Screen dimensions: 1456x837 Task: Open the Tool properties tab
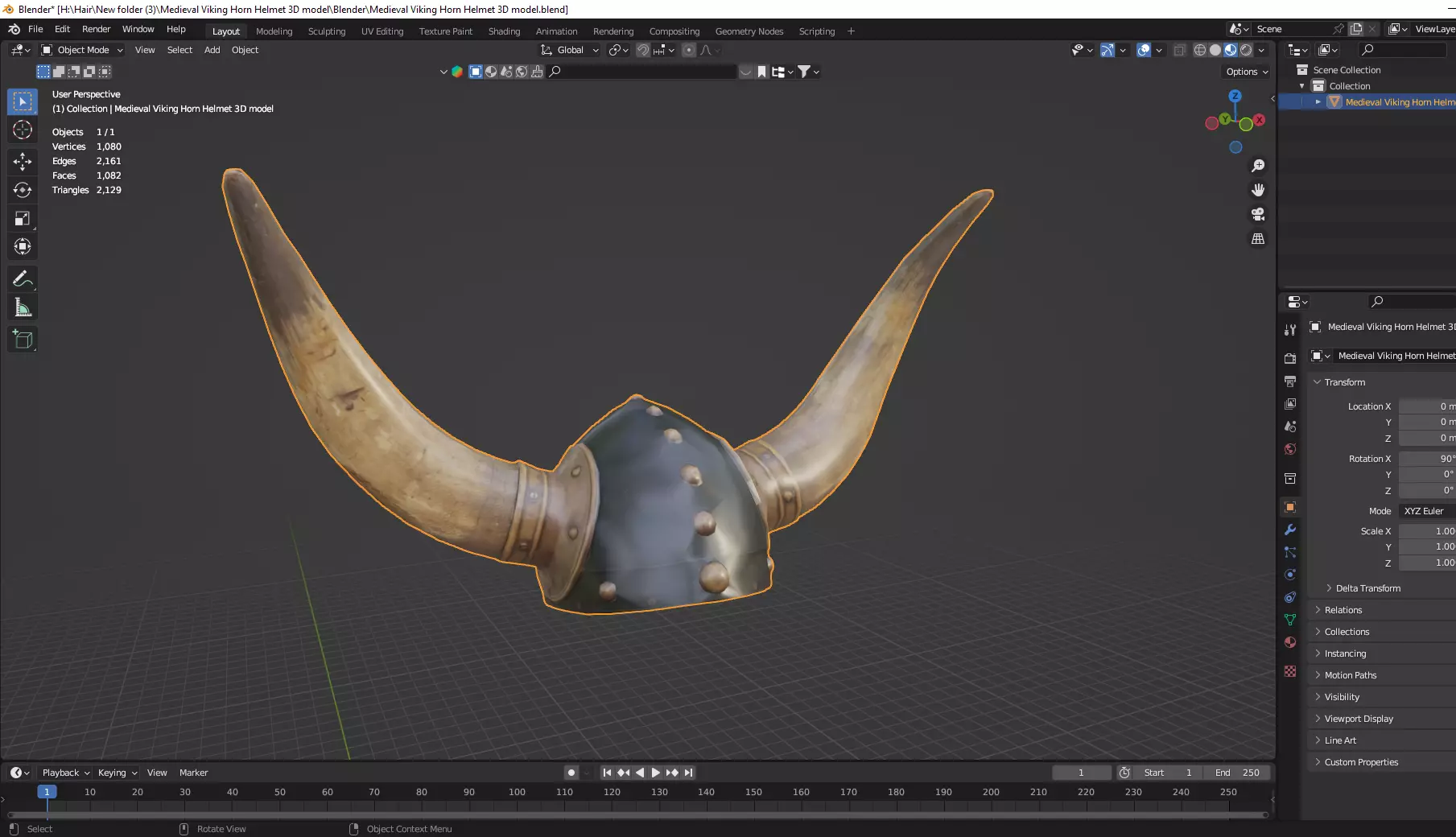(1290, 330)
